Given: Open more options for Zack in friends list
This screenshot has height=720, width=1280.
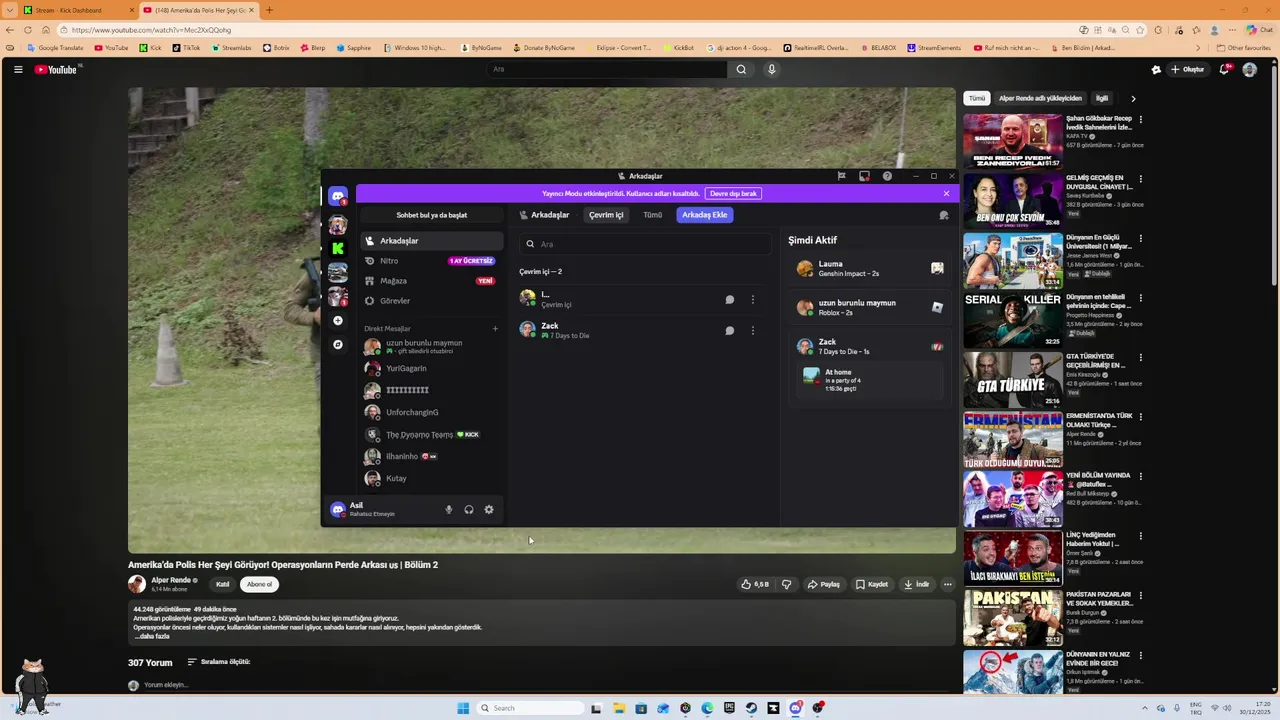Looking at the screenshot, I should tap(753, 331).
